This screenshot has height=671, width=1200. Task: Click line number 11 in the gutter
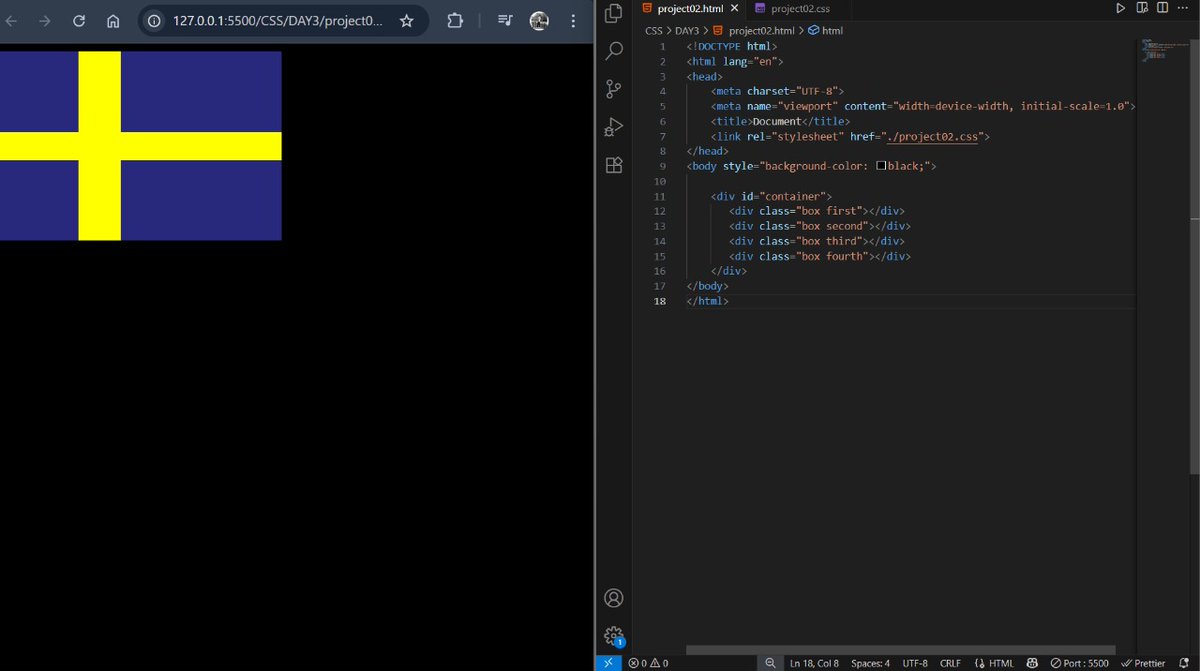(659, 196)
